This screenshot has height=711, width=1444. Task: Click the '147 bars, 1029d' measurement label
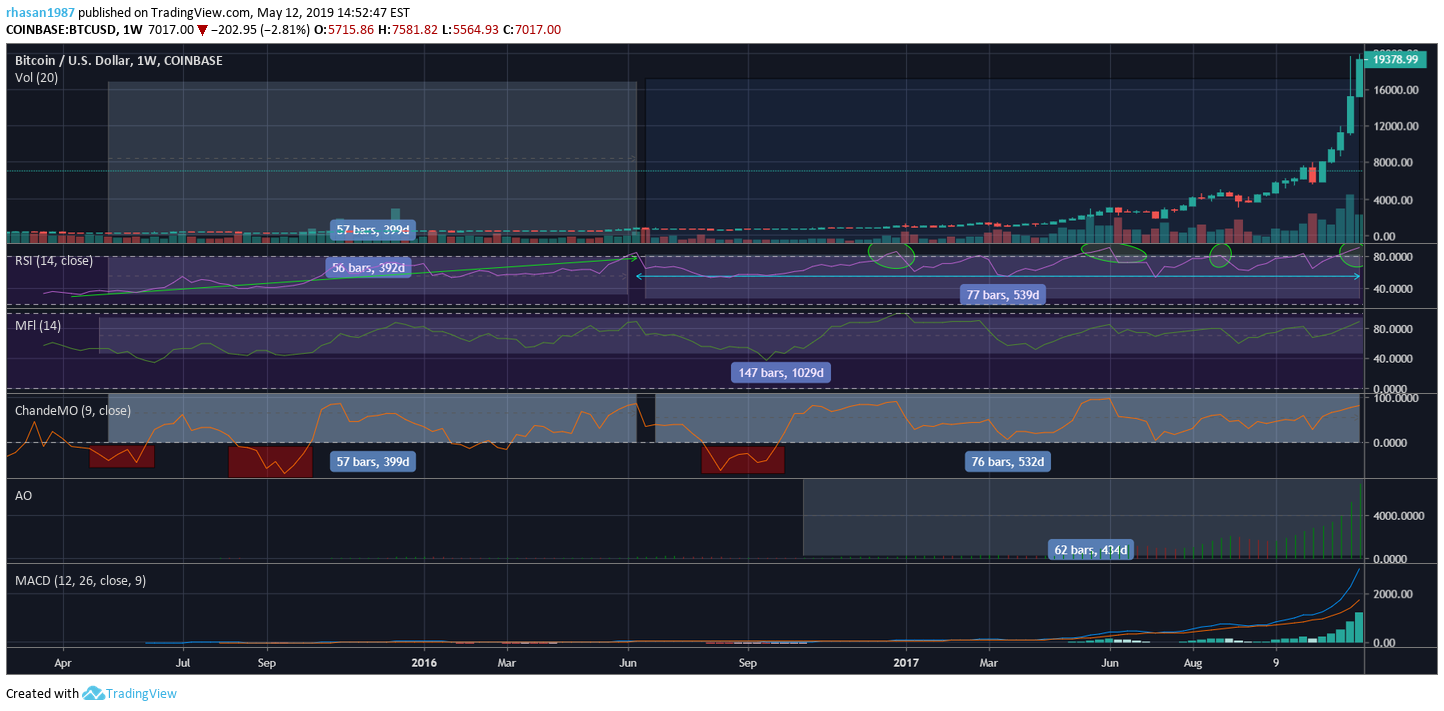(x=782, y=372)
